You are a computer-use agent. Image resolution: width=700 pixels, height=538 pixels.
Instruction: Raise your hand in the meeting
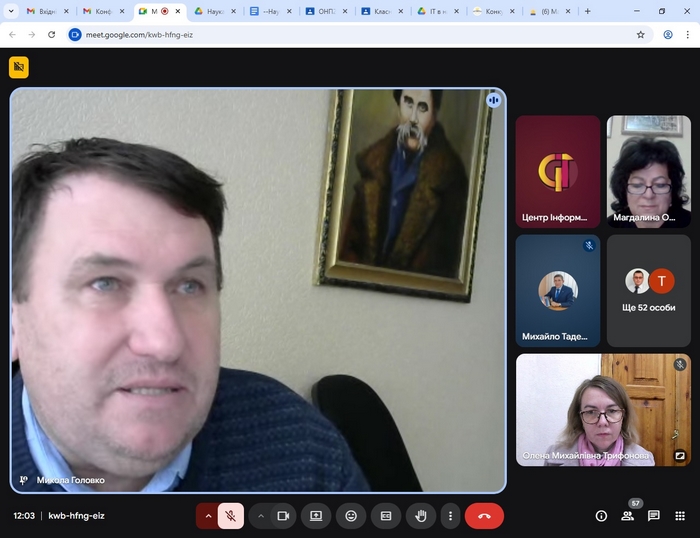421,516
